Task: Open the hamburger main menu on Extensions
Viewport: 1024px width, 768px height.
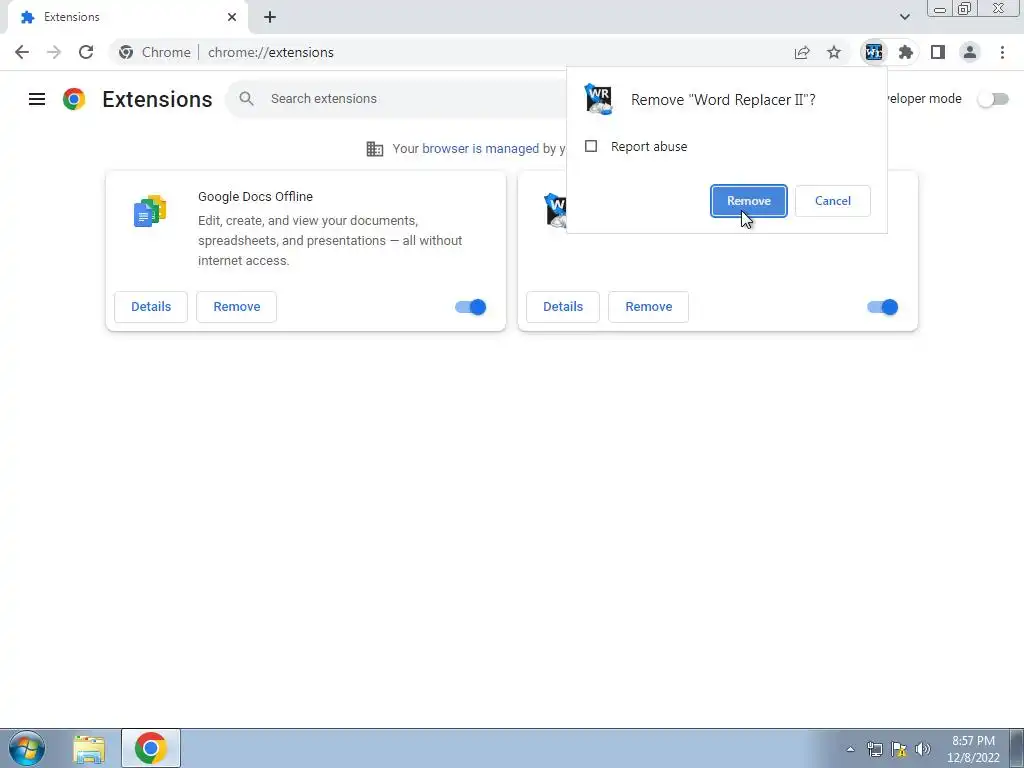Action: click(37, 99)
